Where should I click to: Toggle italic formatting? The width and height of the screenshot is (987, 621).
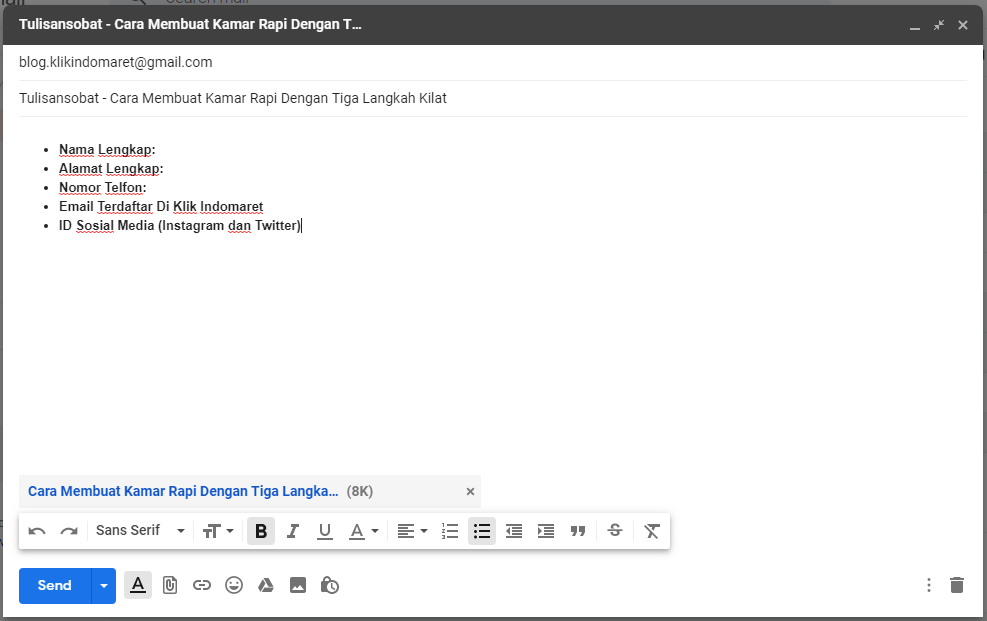pos(293,531)
